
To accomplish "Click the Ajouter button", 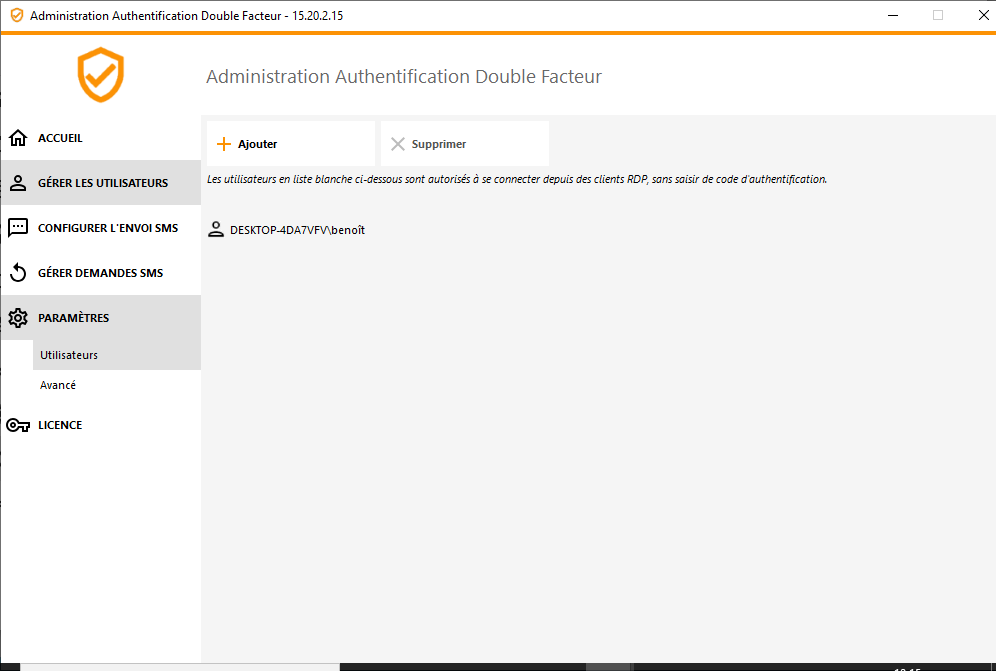I will [x=291, y=144].
